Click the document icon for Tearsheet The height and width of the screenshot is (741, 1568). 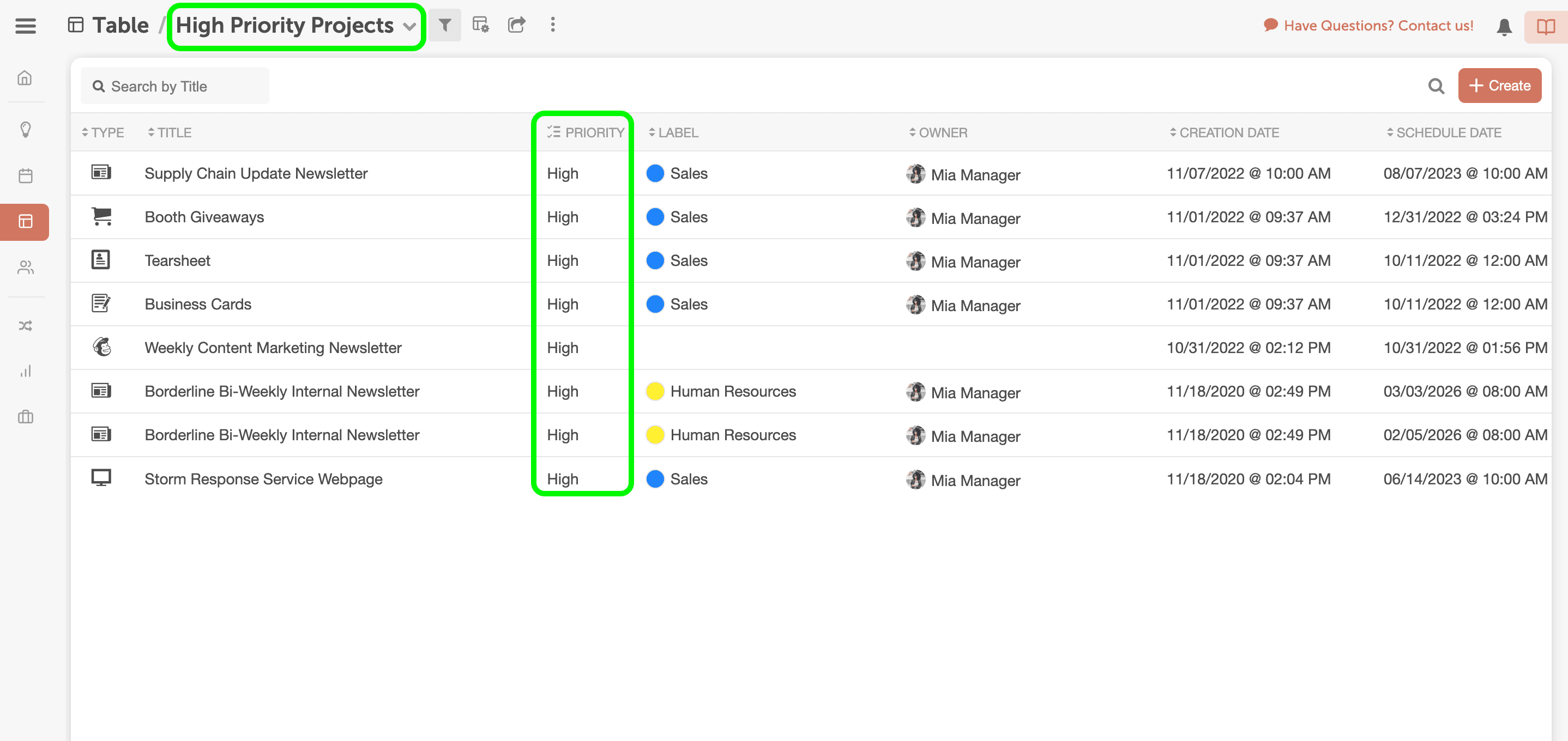click(x=100, y=260)
